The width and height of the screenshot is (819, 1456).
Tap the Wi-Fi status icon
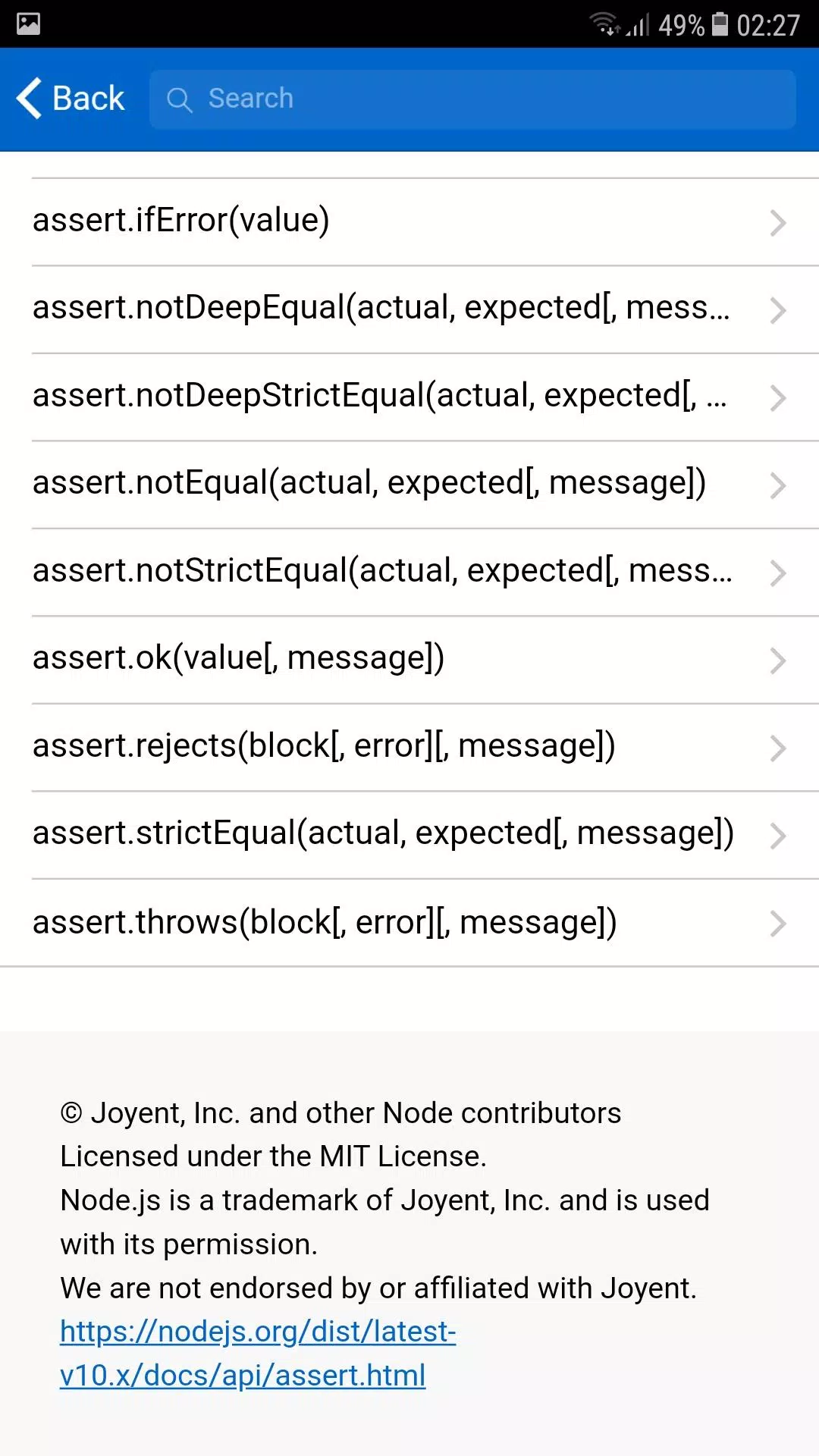tap(605, 24)
